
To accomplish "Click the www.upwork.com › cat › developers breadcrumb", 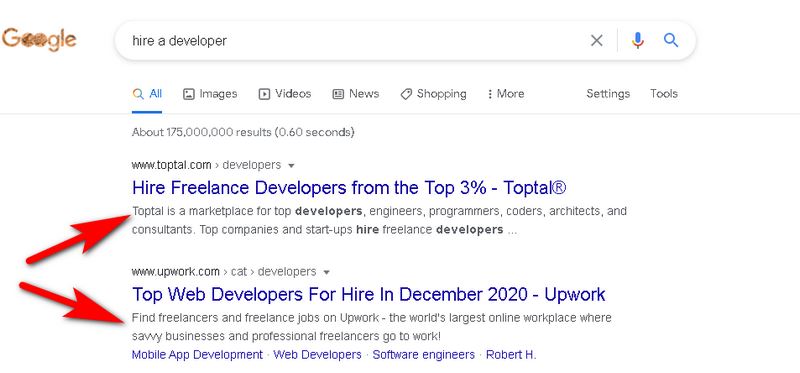I will click(x=224, y=272).
